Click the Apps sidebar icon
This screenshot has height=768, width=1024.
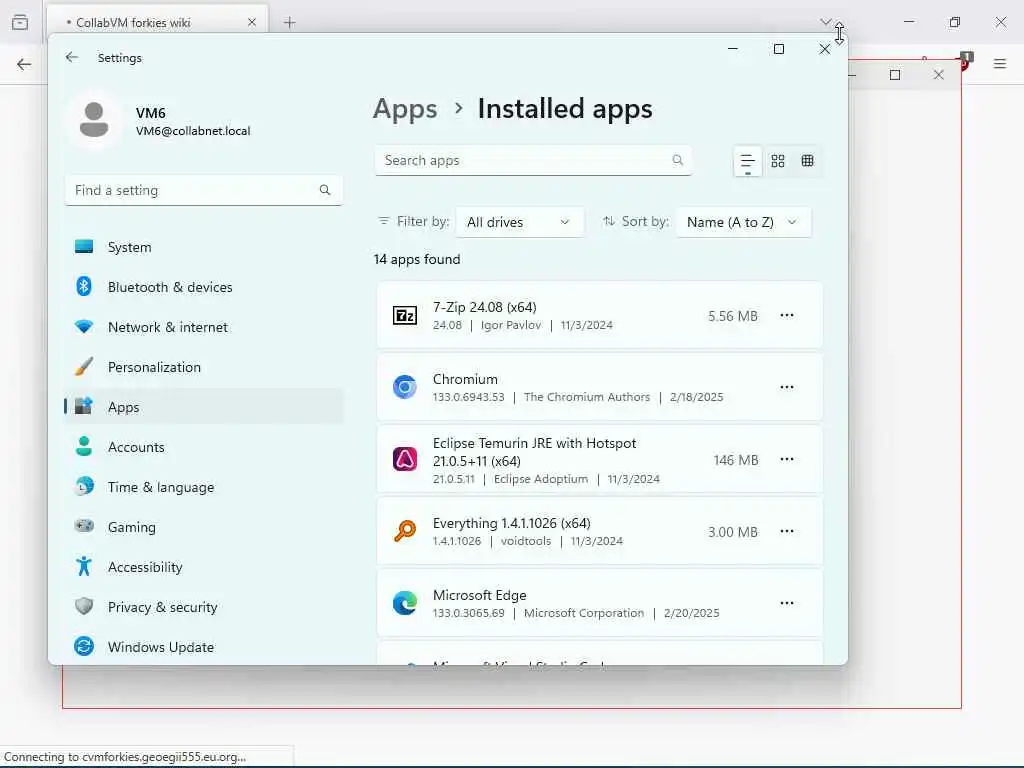click(84, 406)
